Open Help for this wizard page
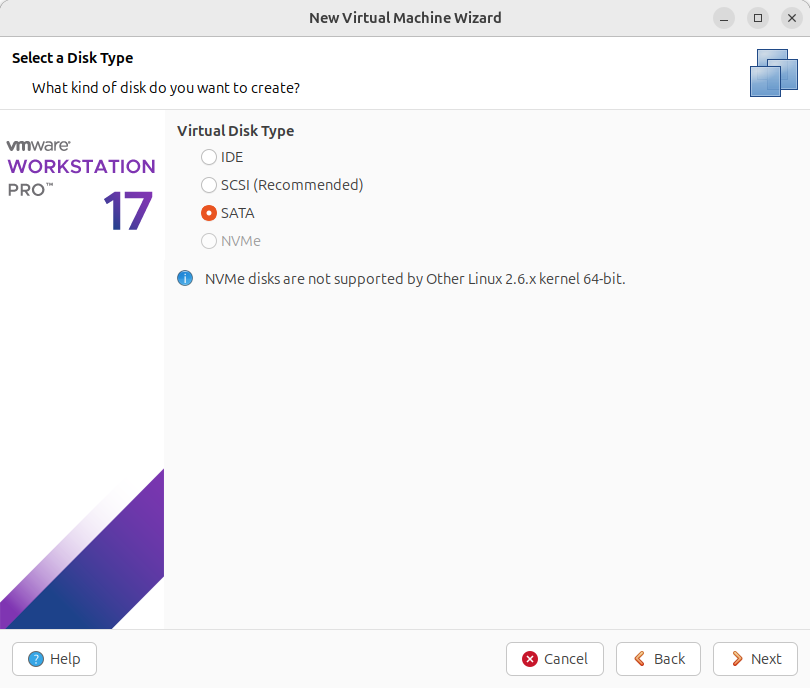This screenshot has height=688, width=810. [x=54, y=659]
